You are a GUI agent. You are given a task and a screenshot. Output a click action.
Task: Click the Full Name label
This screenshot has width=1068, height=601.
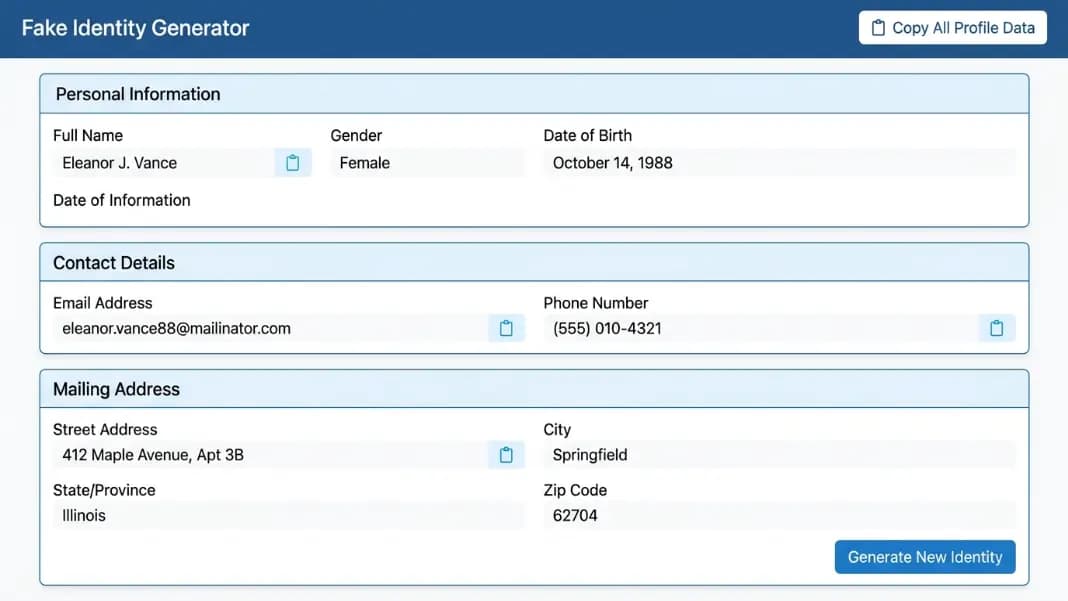(88, 136)
